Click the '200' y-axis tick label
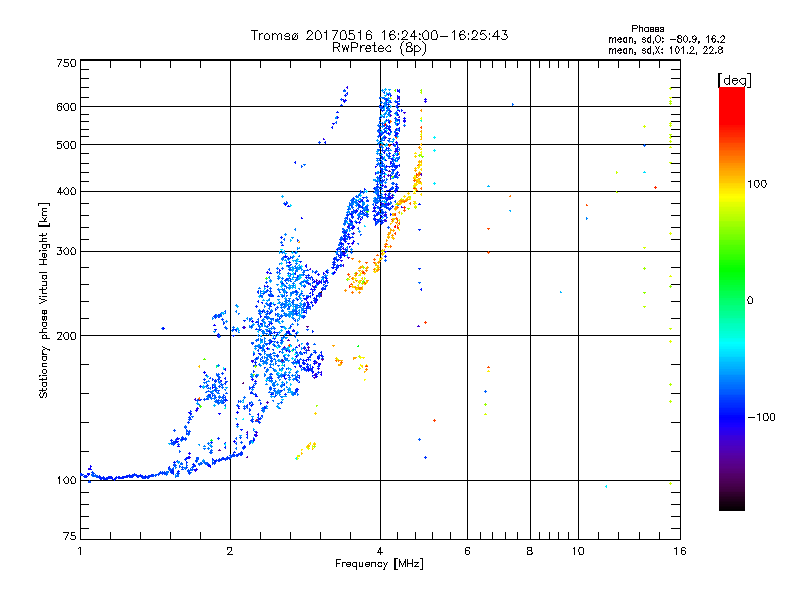Image resolution: width=800 pixels, height=600 pixels. [66, 336]
